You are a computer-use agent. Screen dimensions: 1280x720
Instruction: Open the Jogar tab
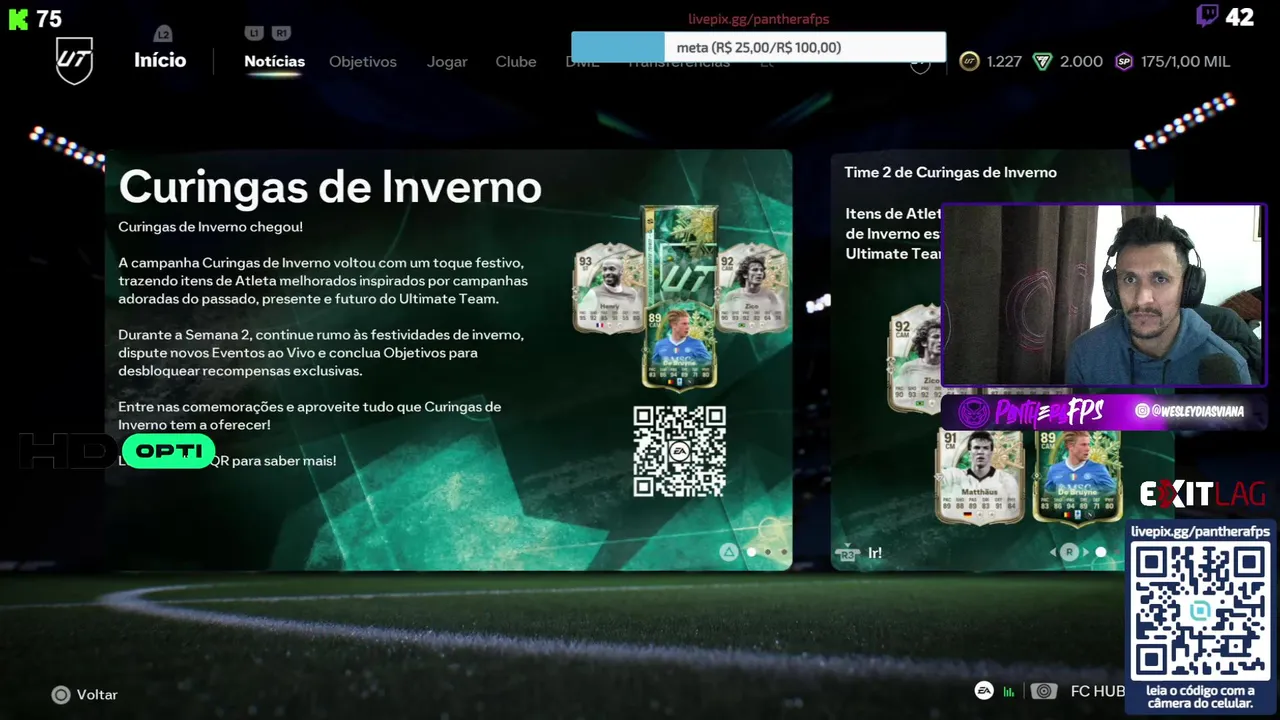click(447, 61)
